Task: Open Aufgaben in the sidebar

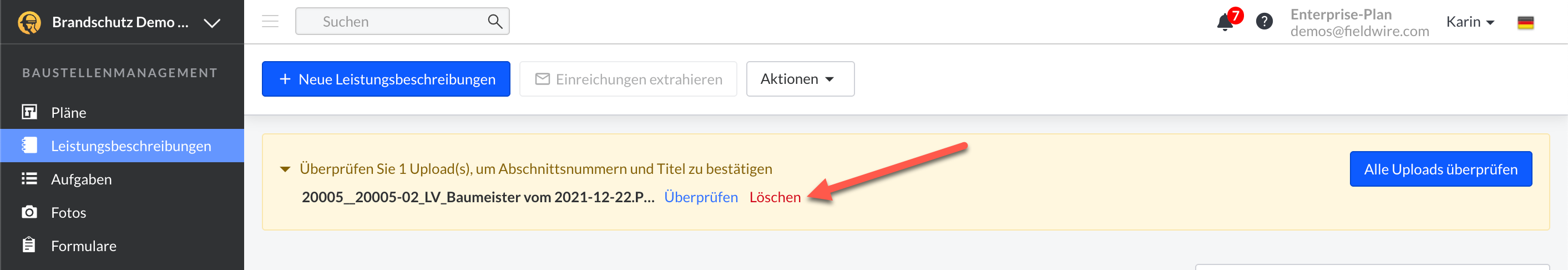Action: pyautogui.click(x=82, y=179)
